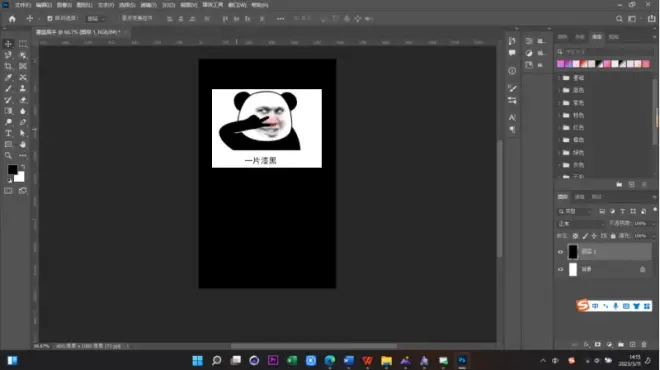Image resolution: width=660 pixels, height=370 pixels.
Task: Click the foreground black color swatch
Action: (x=12, y=169)
